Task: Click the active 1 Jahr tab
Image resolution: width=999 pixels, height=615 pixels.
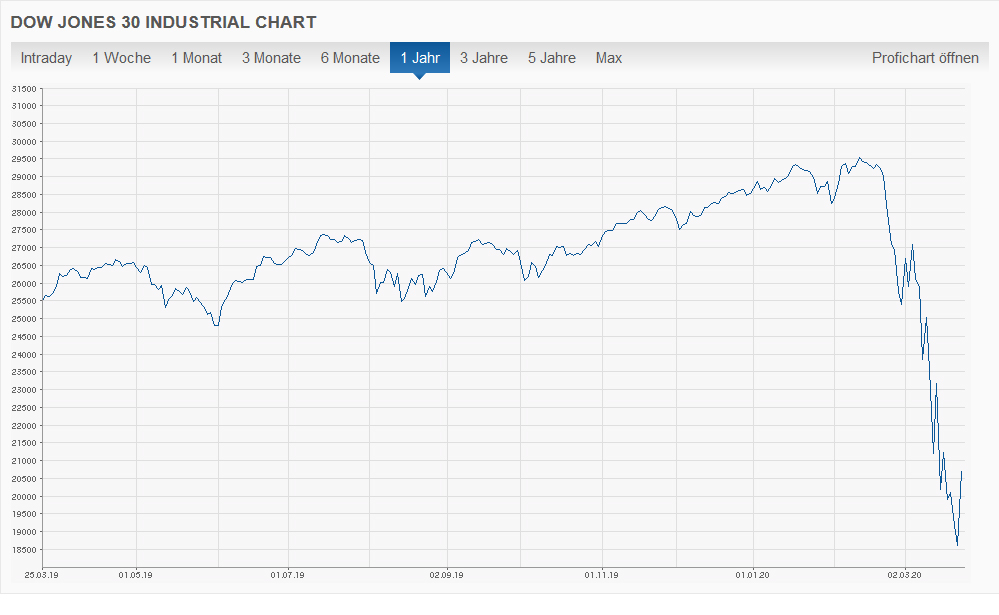Action: [x=420, y=58]
